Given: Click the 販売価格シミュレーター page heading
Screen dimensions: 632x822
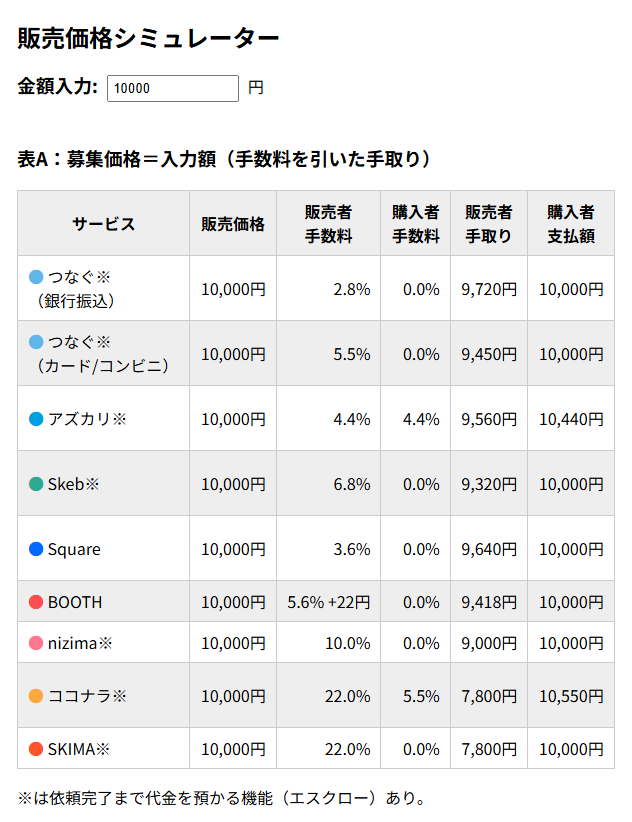Looking at the screenshot, I should click(149, 39).
